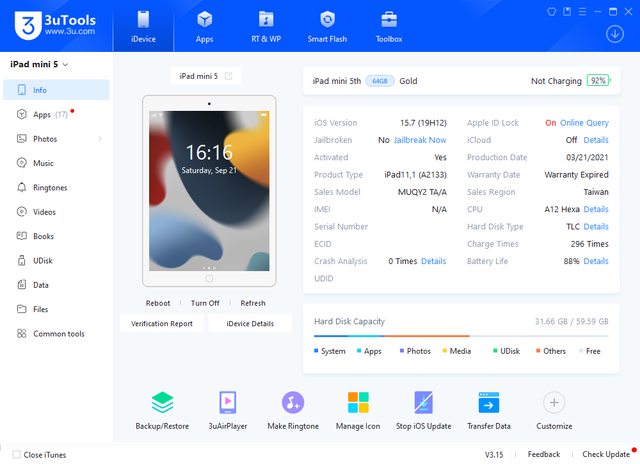
Task: Open downloads arrow icon at top right
Action: point(614,33)
